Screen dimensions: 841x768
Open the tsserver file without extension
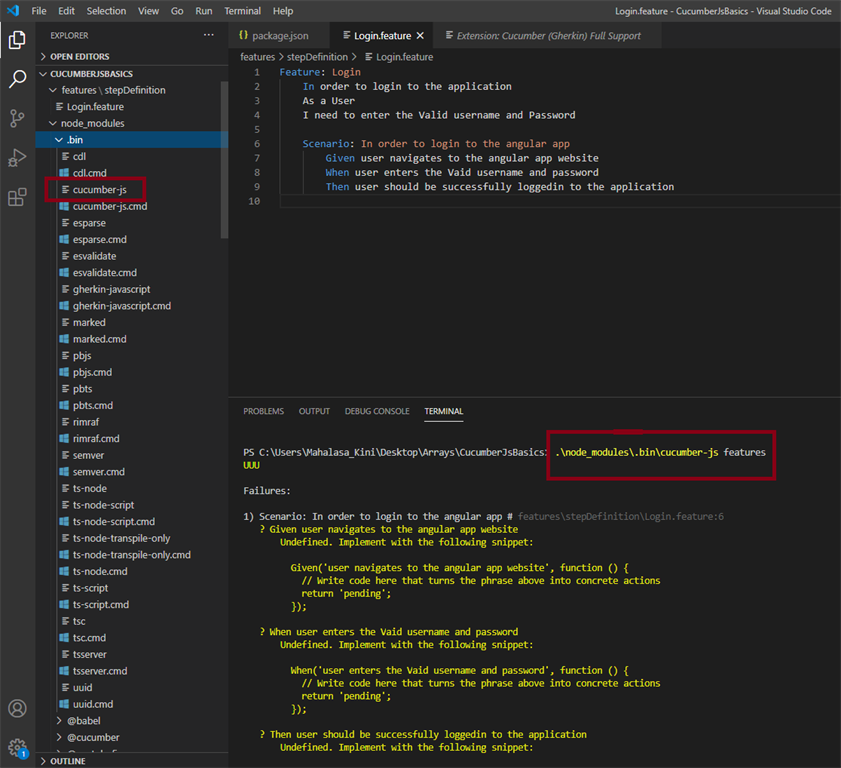(132, 654)
